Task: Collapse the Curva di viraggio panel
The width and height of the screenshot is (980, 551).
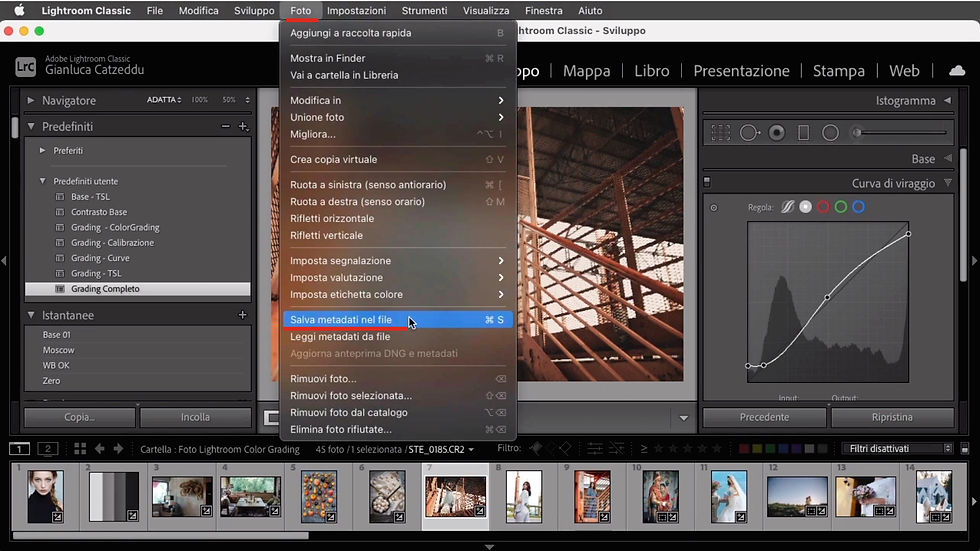Action: point(948,183)
